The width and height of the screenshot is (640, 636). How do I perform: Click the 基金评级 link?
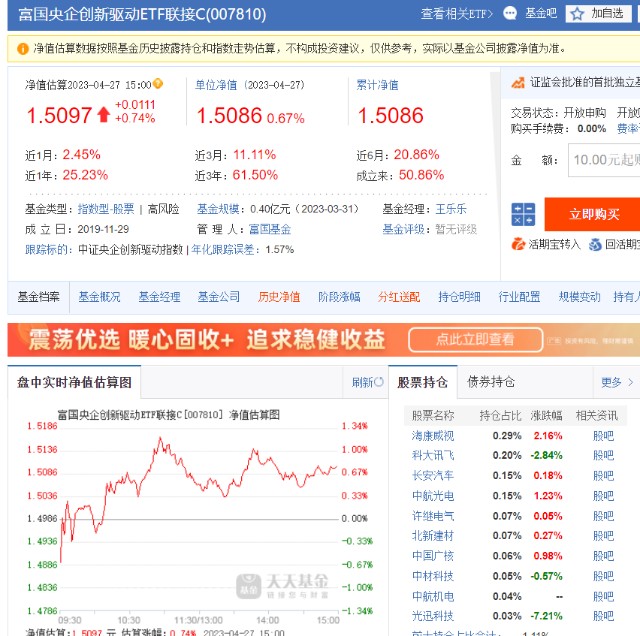tap(403, 229)
